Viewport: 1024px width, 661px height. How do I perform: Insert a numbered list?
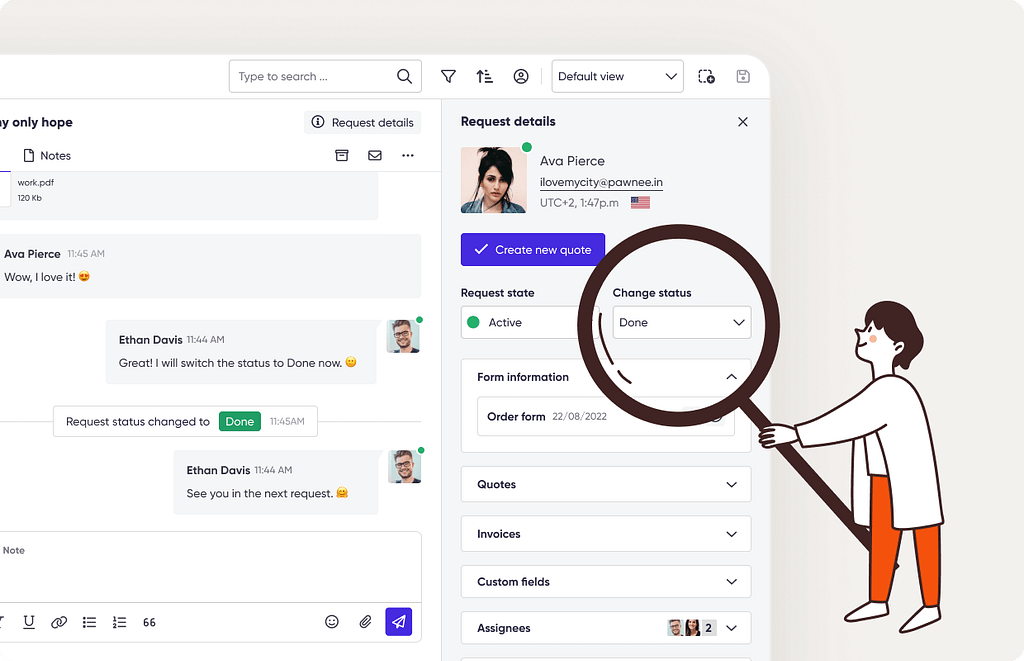click(x=120, y=622)
